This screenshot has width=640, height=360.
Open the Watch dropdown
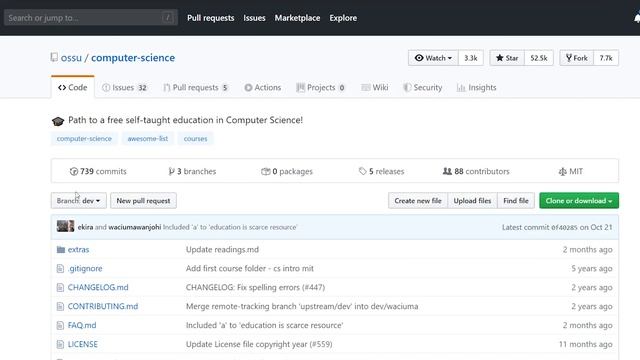point(433,58)
